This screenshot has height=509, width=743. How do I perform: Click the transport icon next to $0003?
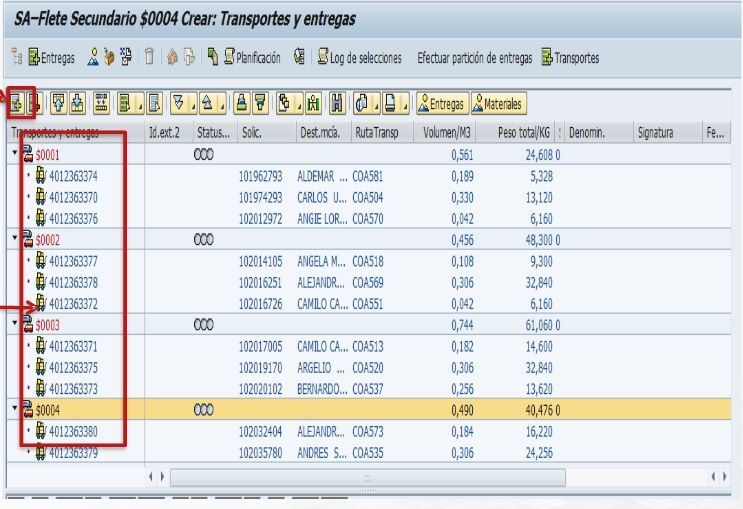pos(27,325)
